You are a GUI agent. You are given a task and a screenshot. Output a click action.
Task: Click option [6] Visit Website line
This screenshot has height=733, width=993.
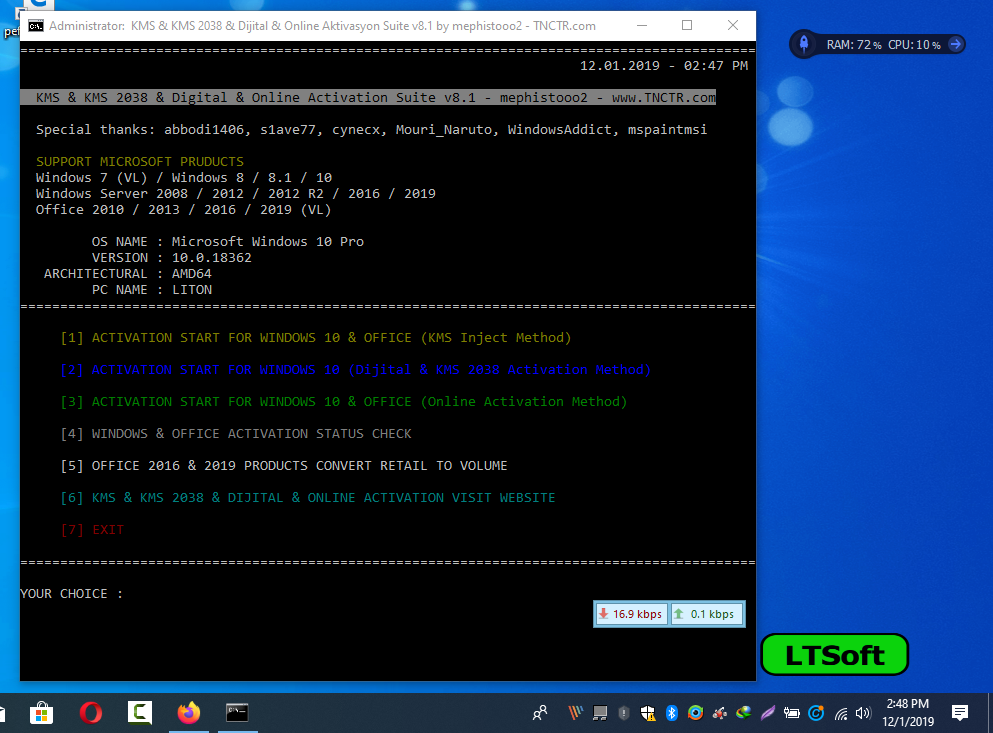(307, 498)
